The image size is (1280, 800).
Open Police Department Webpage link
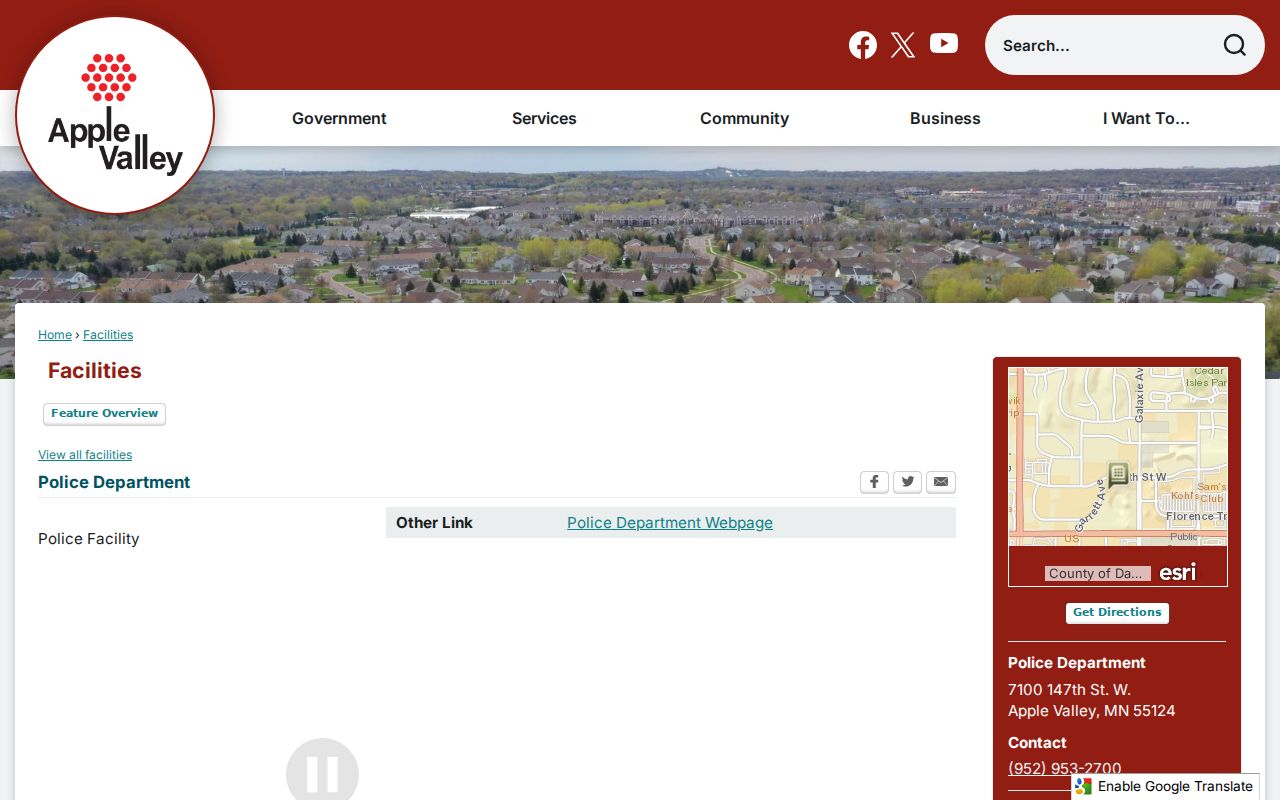coord(670,522)
